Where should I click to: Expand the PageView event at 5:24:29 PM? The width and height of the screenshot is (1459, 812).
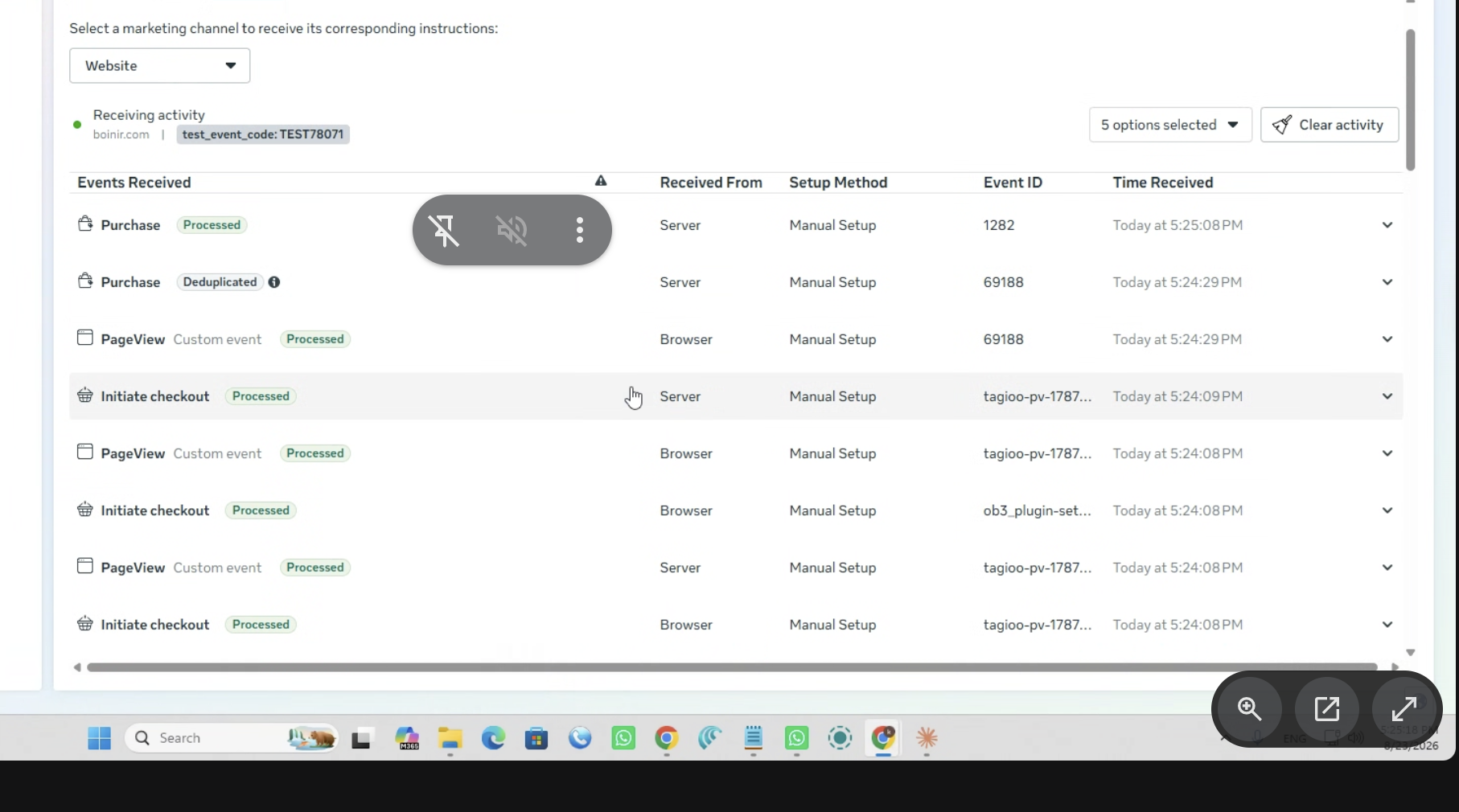(1387, 339)
